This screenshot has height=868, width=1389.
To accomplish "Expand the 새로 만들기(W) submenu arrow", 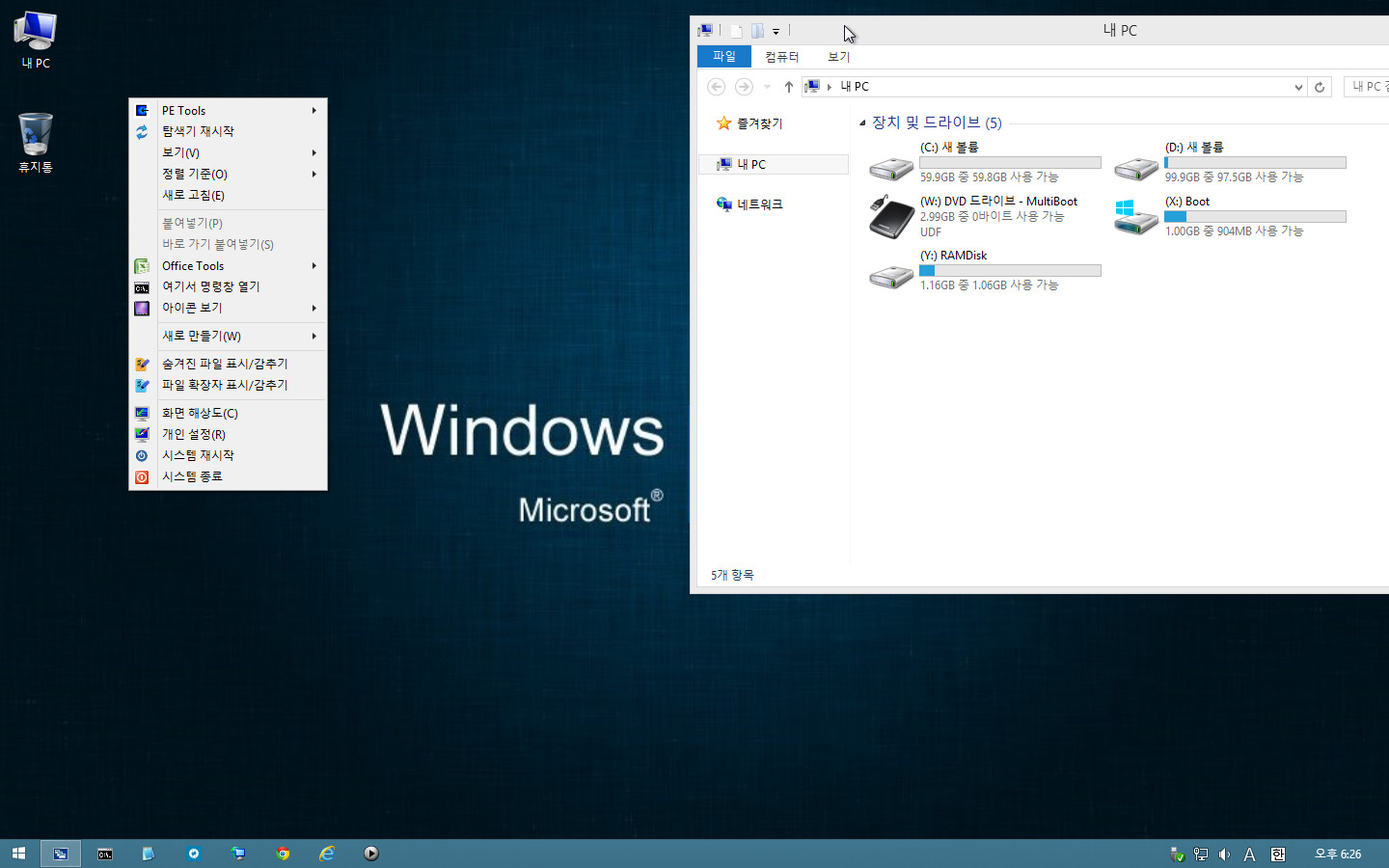I will pos(314,336).
